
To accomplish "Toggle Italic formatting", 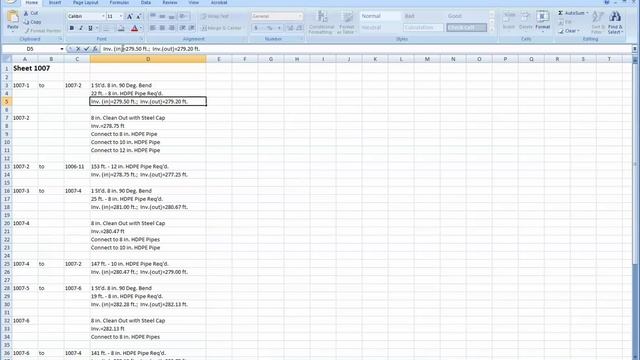I will (81, 28).
